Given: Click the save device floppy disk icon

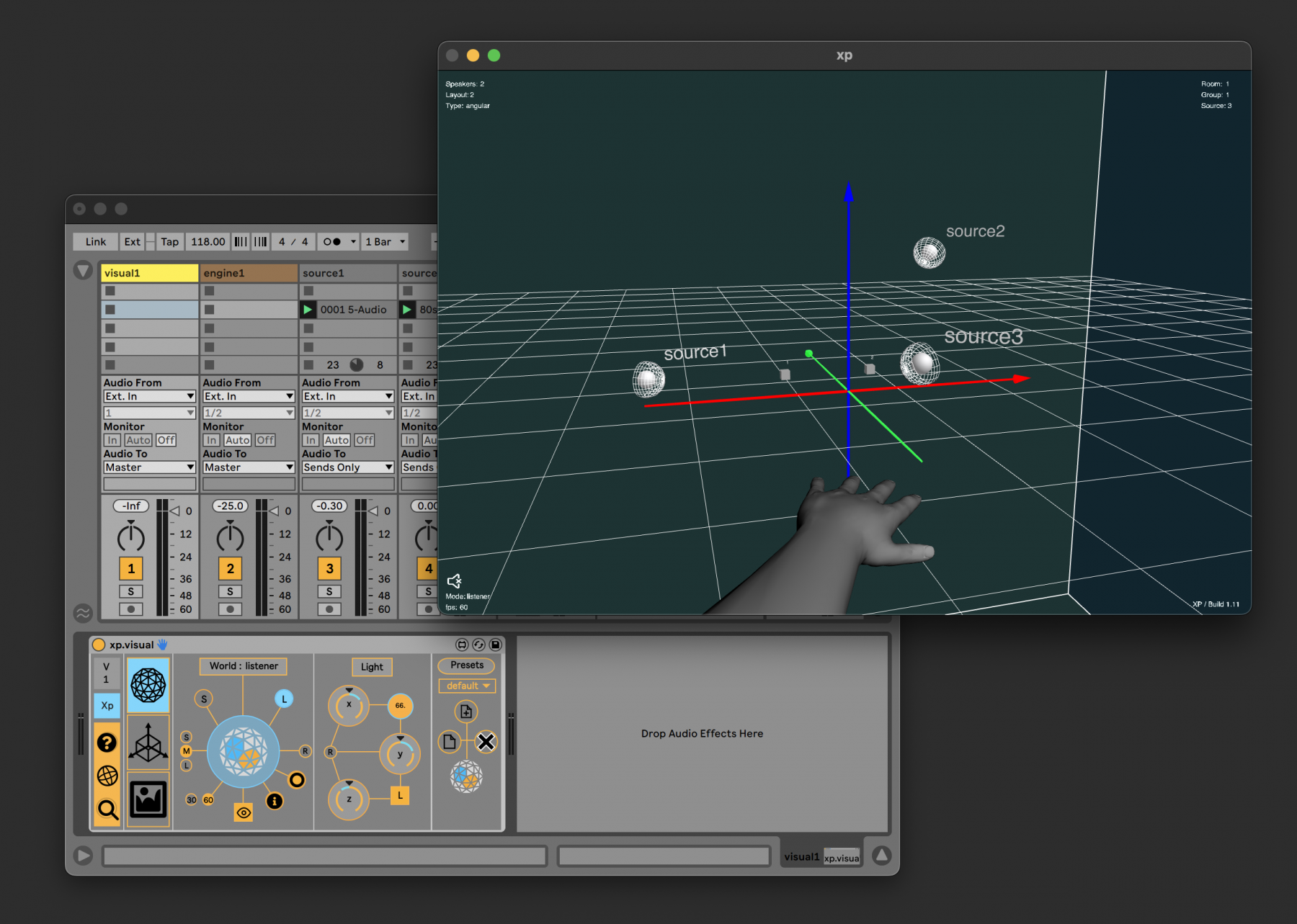Looking at the screenshot, I should coord(496,645).
